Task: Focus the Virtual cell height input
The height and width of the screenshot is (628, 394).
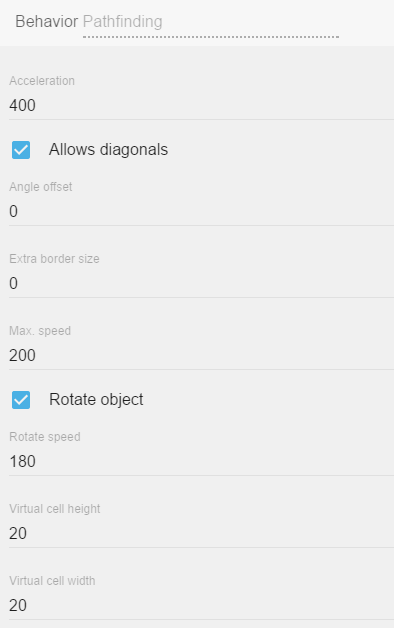Action: tap(201, 534)
